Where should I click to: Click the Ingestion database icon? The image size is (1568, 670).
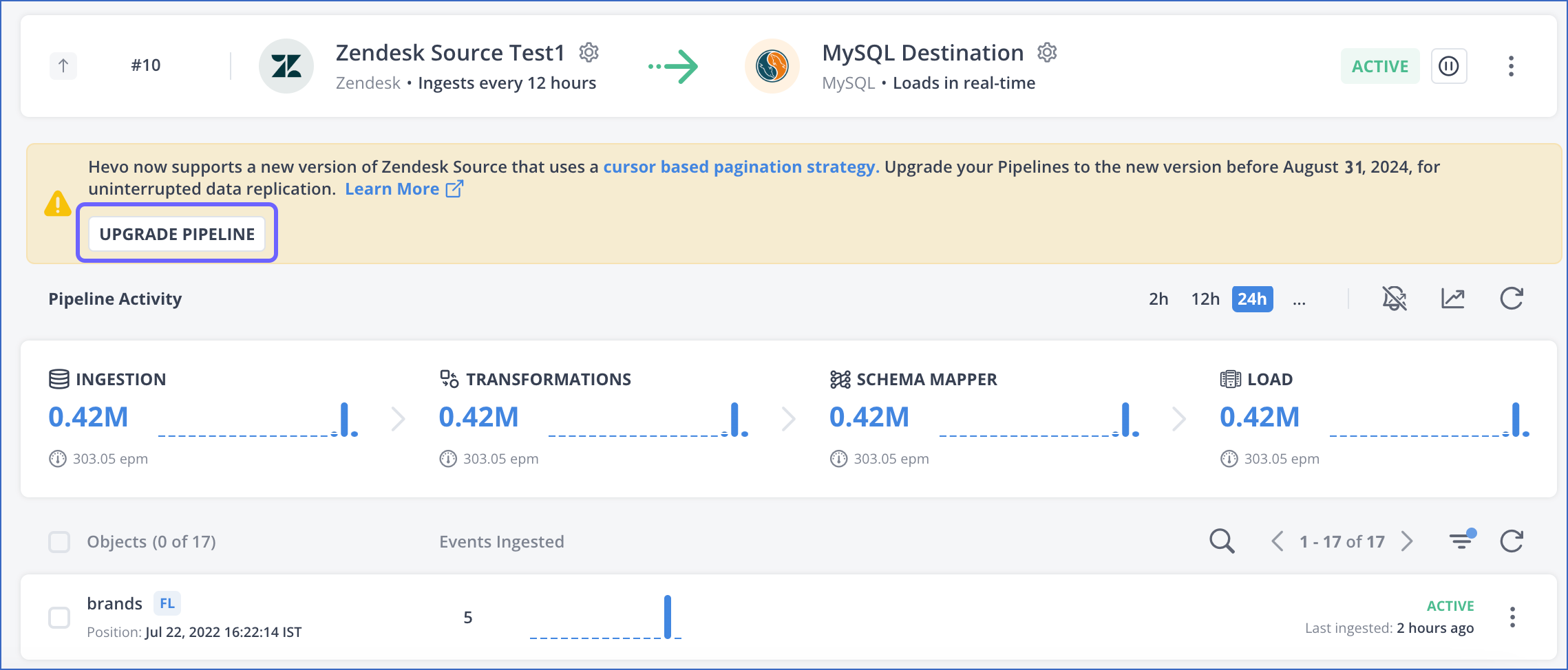pyautogui.click(x=59, y=379)
